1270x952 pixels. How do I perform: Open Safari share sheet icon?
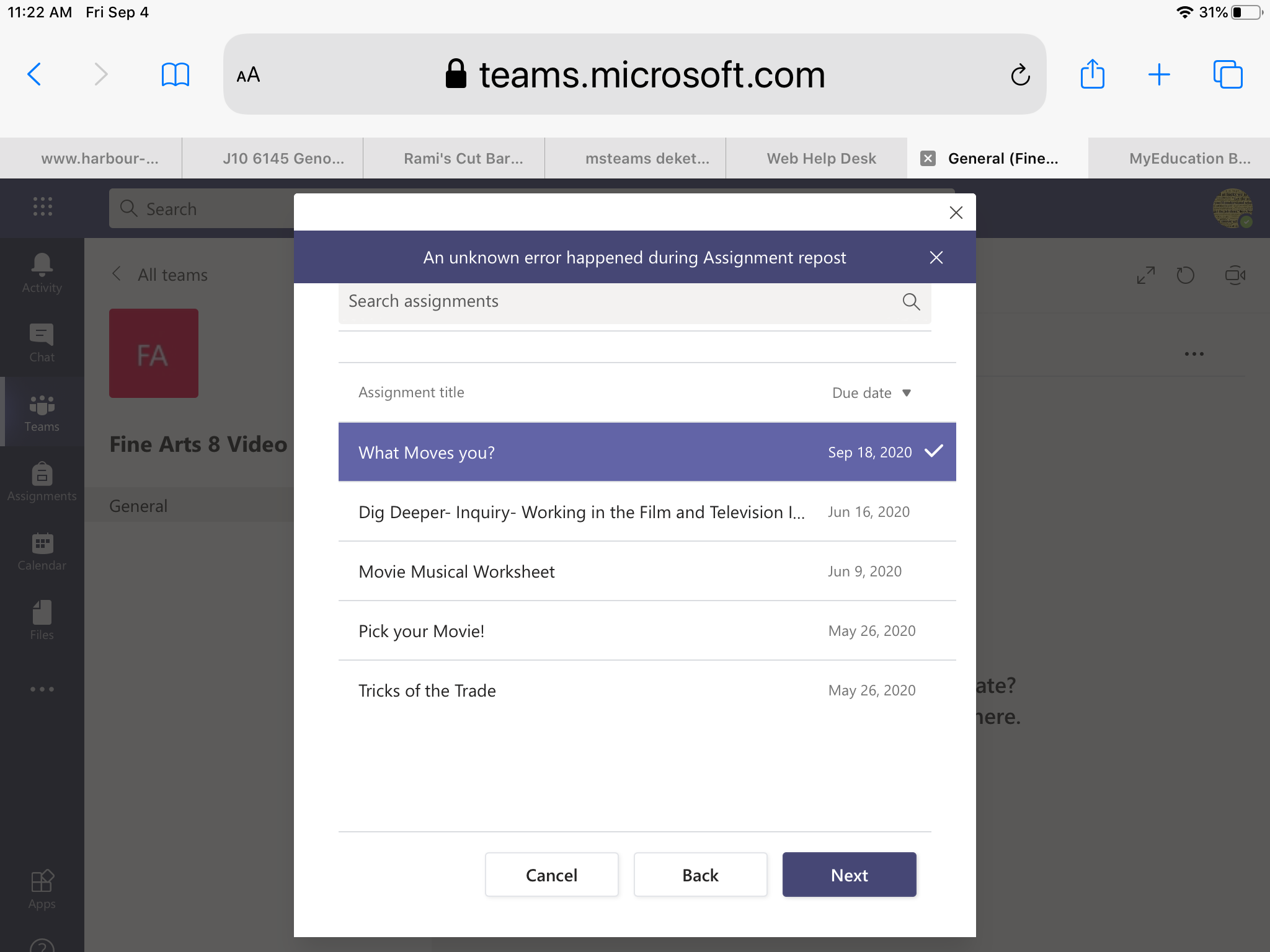pyautogui.click(x=1092, y=75)
